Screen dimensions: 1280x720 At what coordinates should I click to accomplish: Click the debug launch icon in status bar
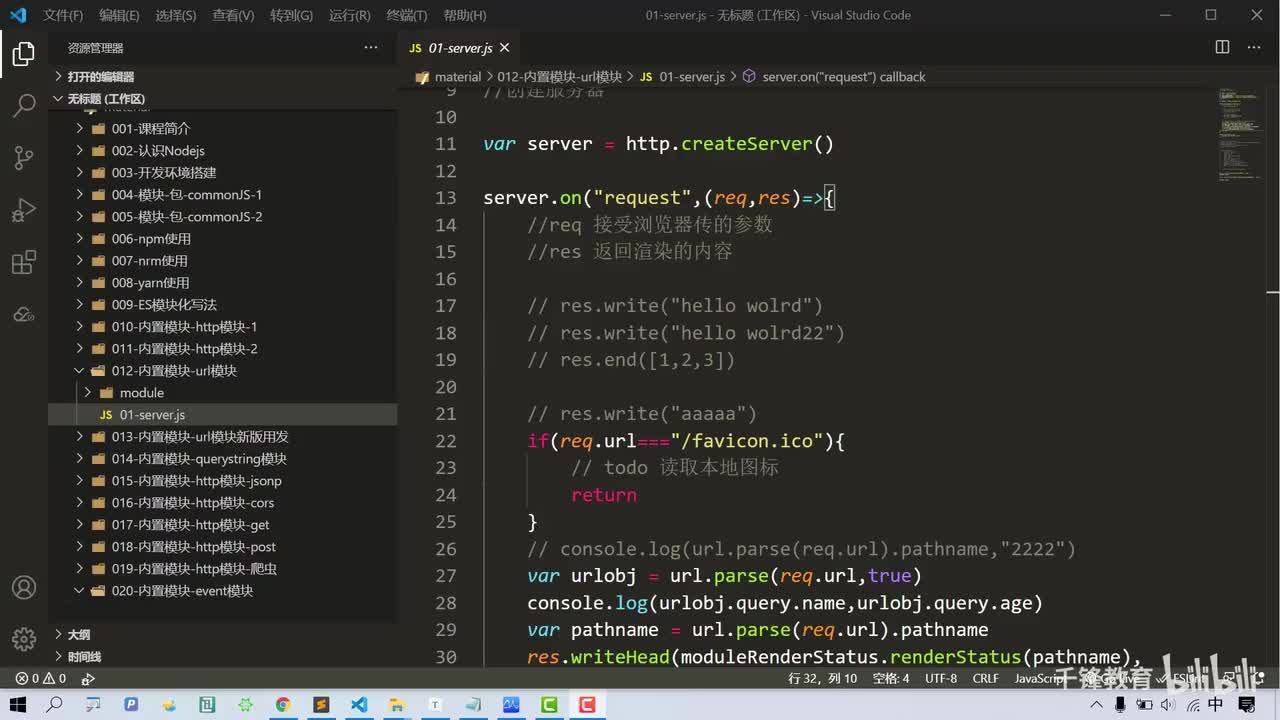tap(88, 678)
